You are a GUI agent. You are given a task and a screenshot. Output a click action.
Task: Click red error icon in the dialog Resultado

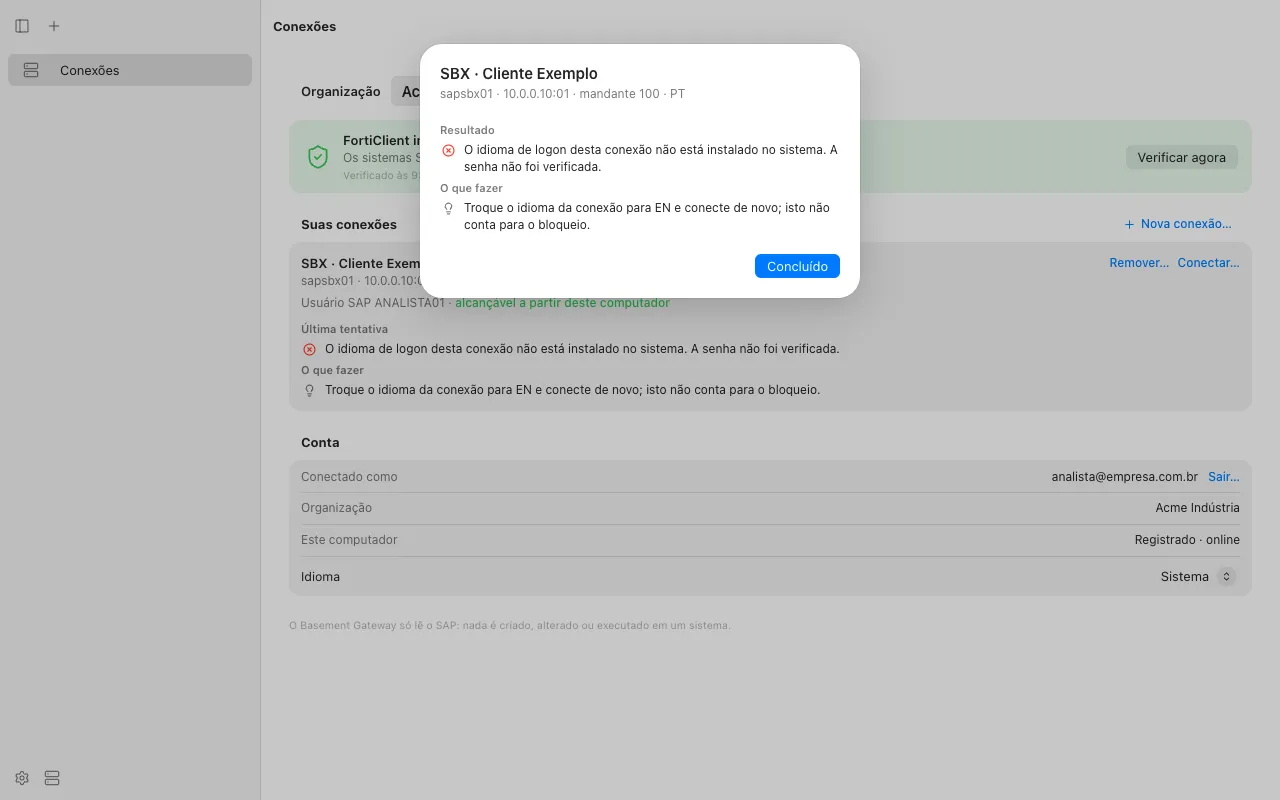coord(448,150)
